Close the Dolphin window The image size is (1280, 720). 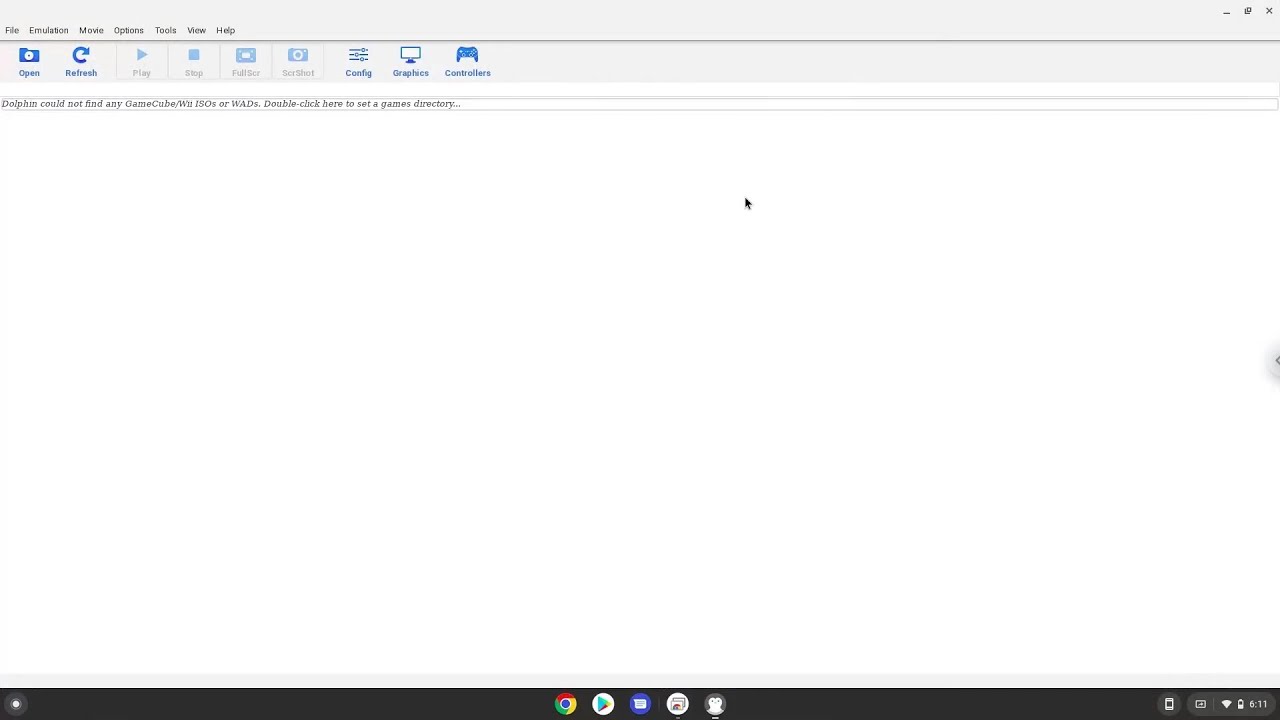(x=1269, y=11)
